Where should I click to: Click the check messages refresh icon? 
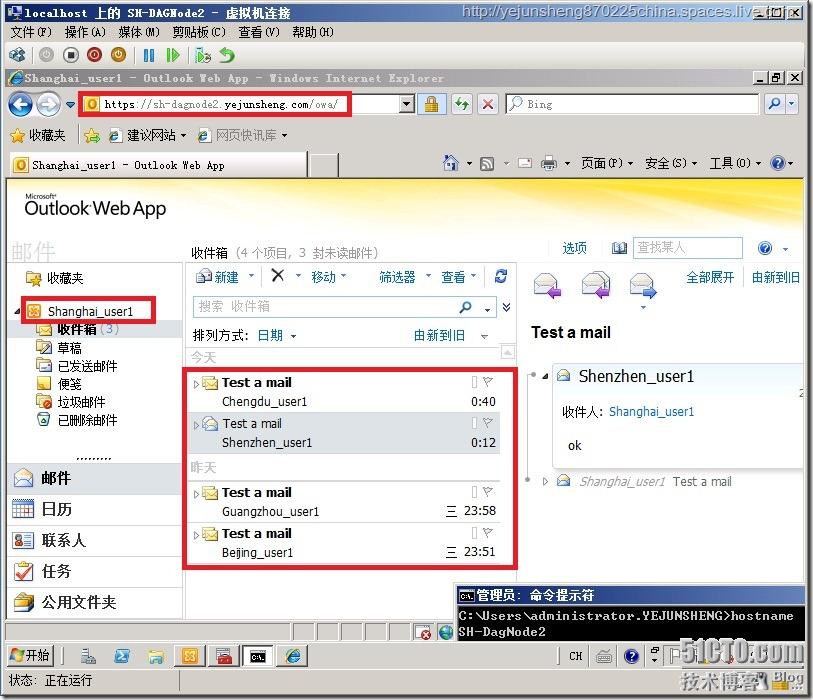pyautogui.click(x=501, y=276)
